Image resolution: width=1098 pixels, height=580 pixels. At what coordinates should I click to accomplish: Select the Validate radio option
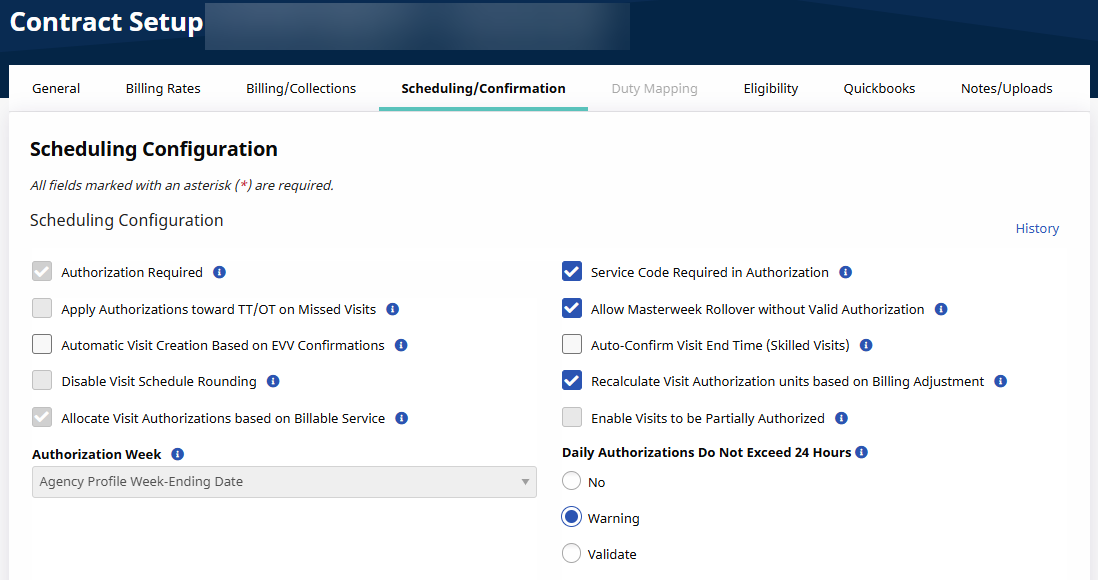571,554
